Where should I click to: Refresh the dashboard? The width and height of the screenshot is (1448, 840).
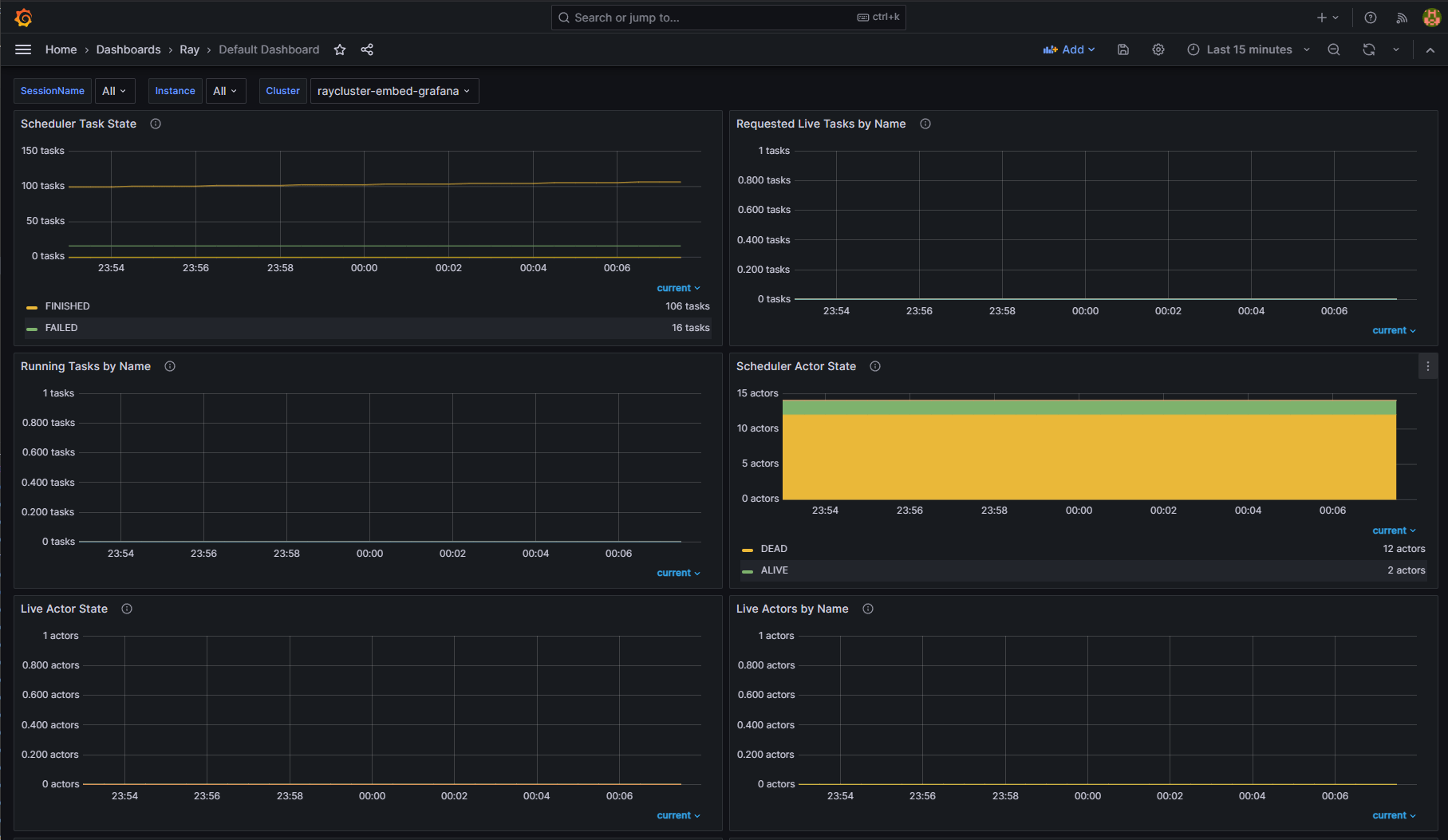click(x=1369, y=49)
